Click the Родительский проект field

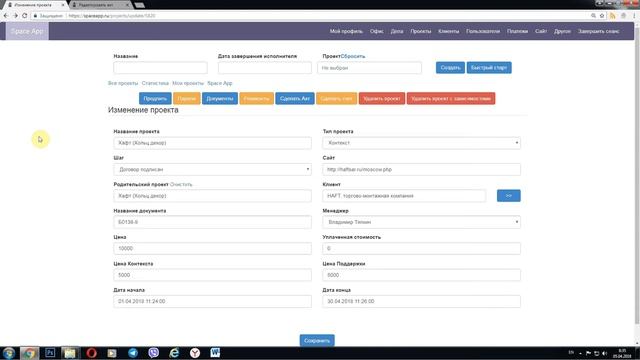tap(212, 196)
